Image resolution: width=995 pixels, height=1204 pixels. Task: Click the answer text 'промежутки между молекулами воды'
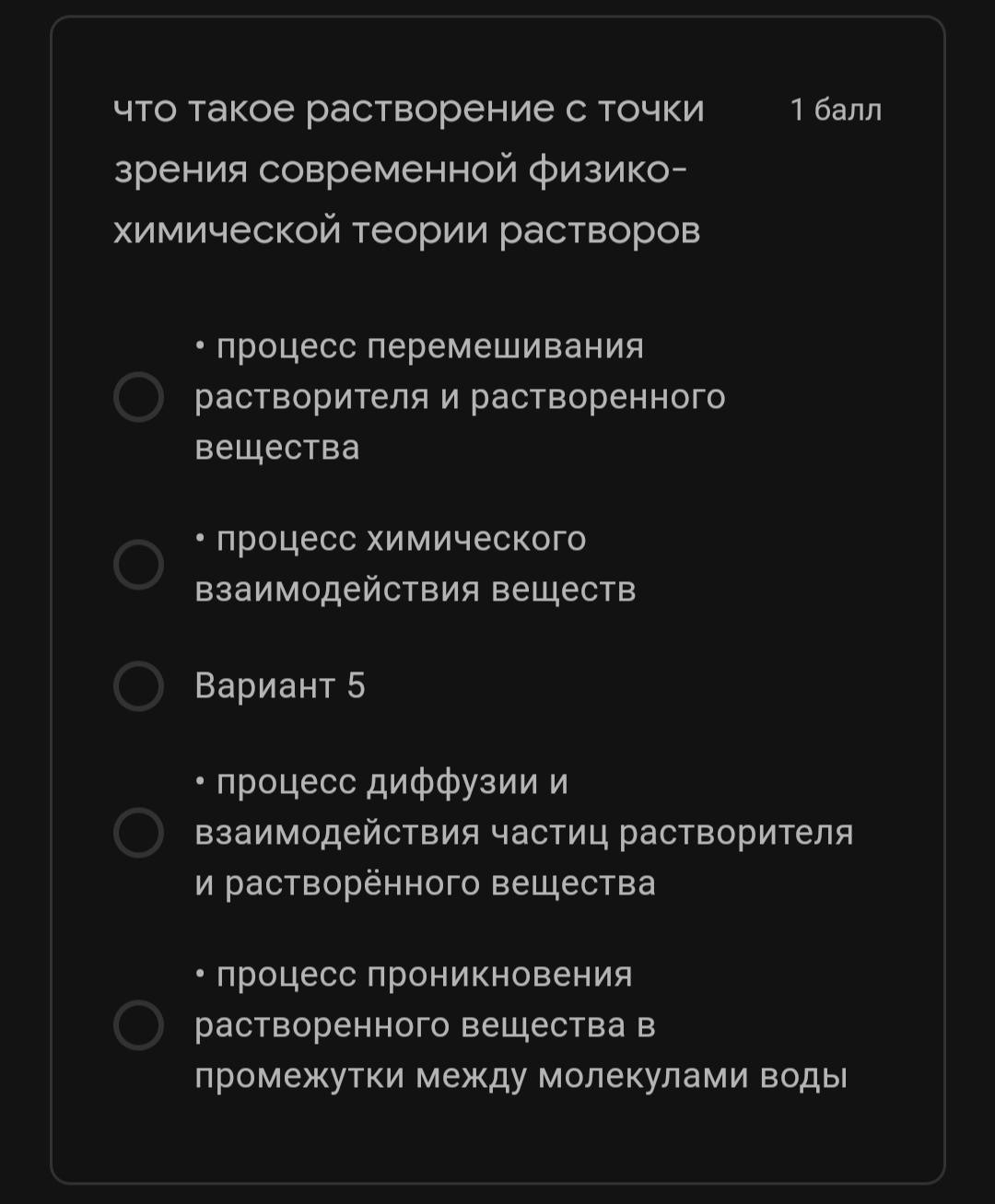[521, 1076]
